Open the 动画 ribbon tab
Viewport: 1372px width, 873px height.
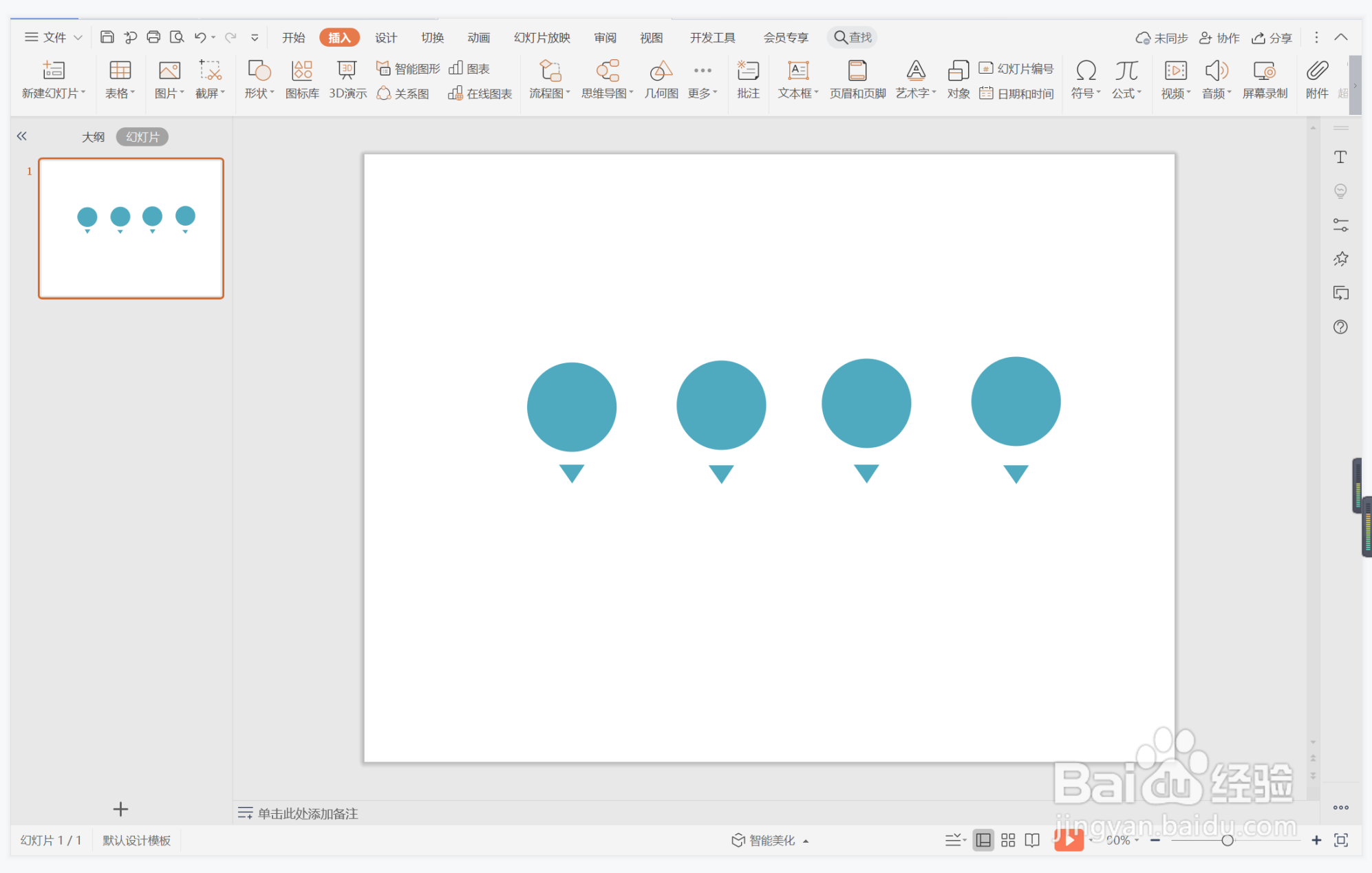pyautogui.click(x=478, y=37)
